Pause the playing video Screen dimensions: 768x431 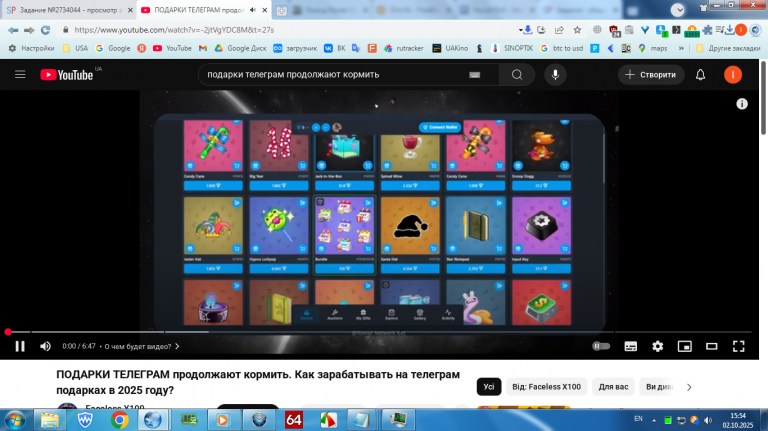(20, 346)
